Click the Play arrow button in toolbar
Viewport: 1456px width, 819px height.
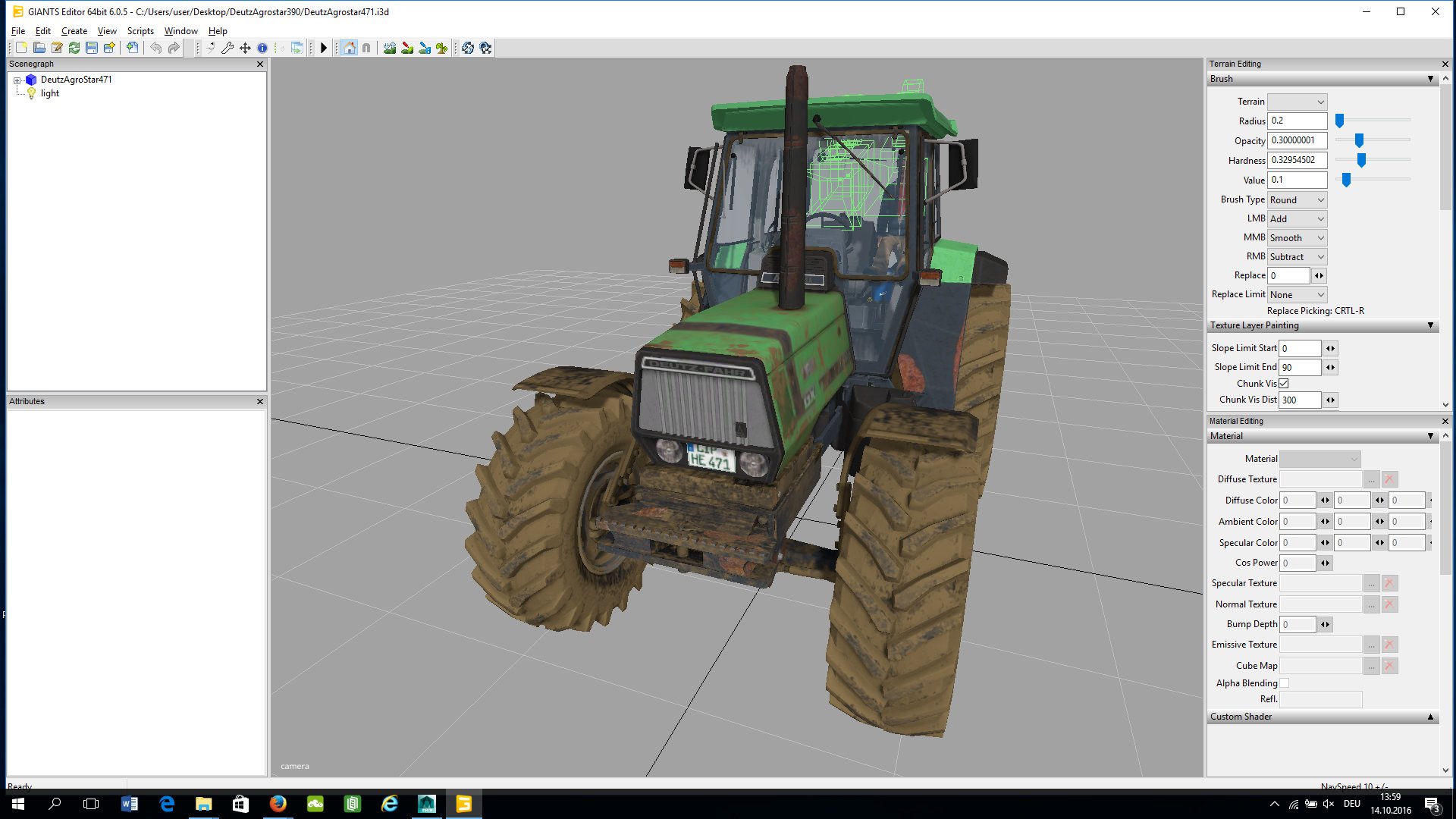324,48
